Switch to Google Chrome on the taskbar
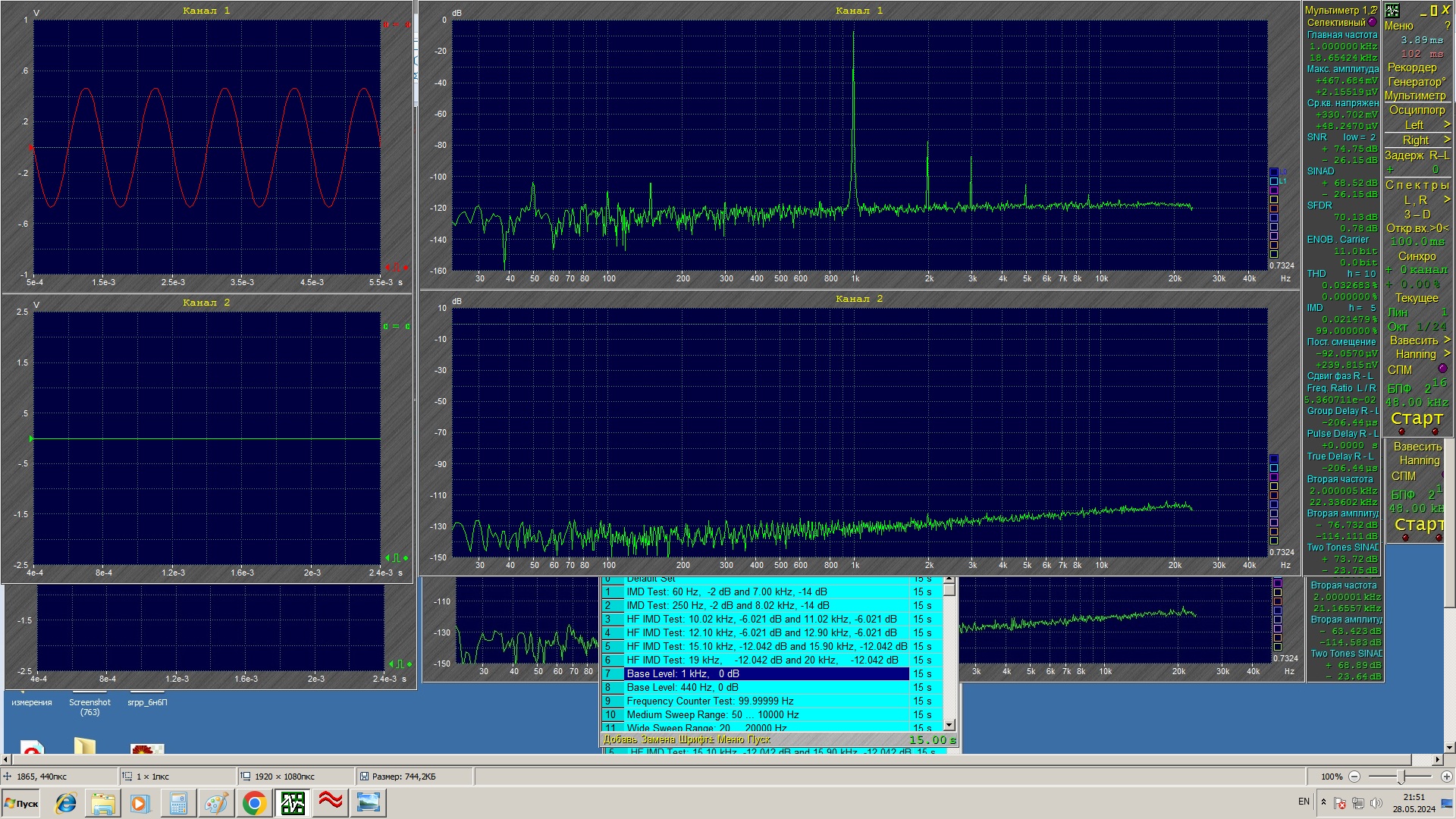Screen dimensions: 1456x819 (254, 803)
